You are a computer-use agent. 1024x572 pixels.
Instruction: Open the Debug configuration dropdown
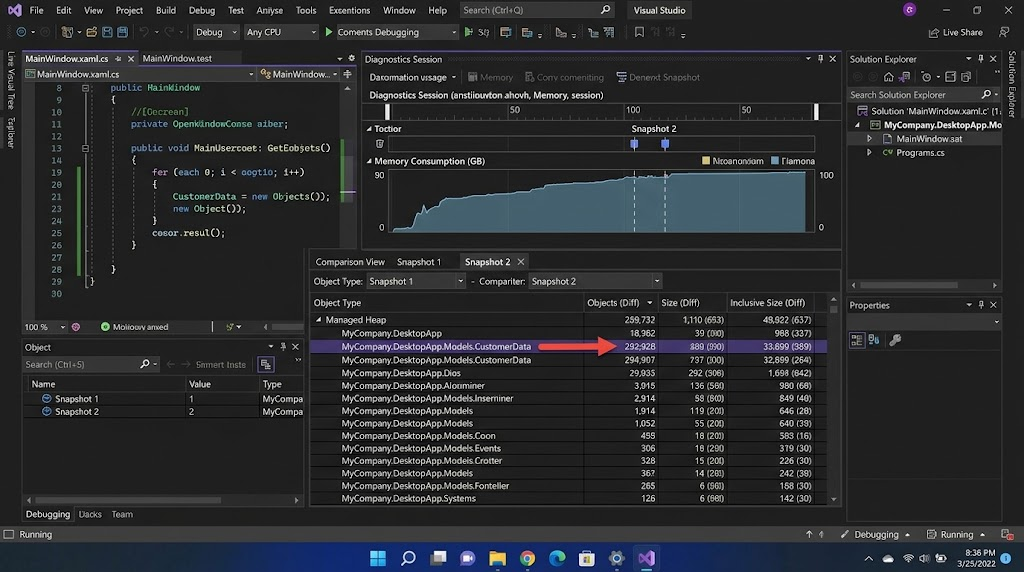(216, 32)
